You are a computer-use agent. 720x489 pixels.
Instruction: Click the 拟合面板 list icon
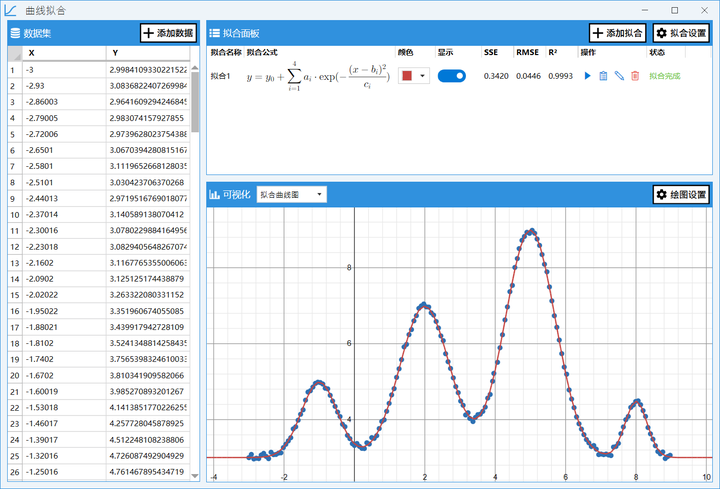[214, 33]
